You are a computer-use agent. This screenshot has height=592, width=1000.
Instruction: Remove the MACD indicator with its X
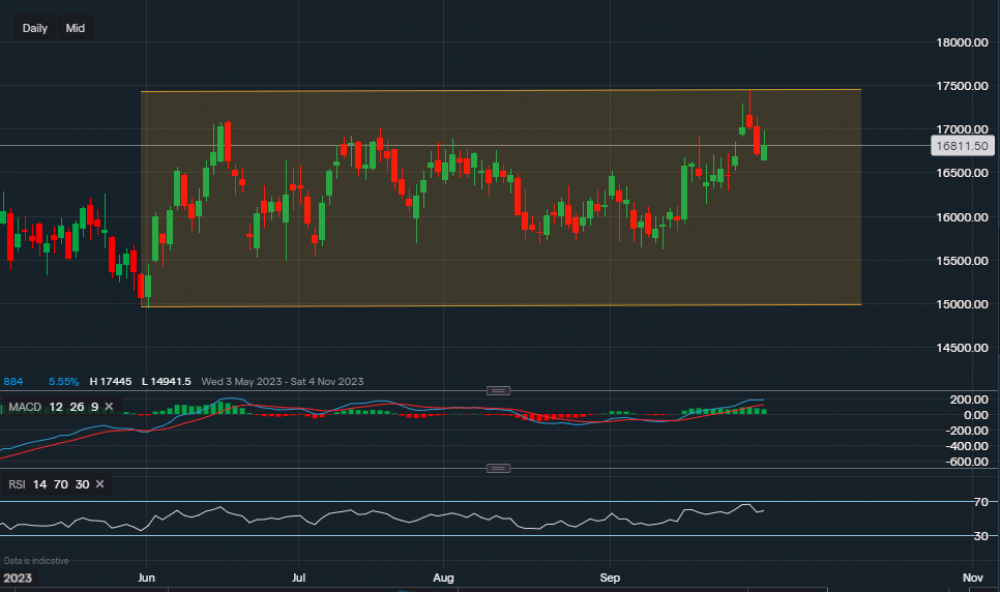[x=109, y=406]
